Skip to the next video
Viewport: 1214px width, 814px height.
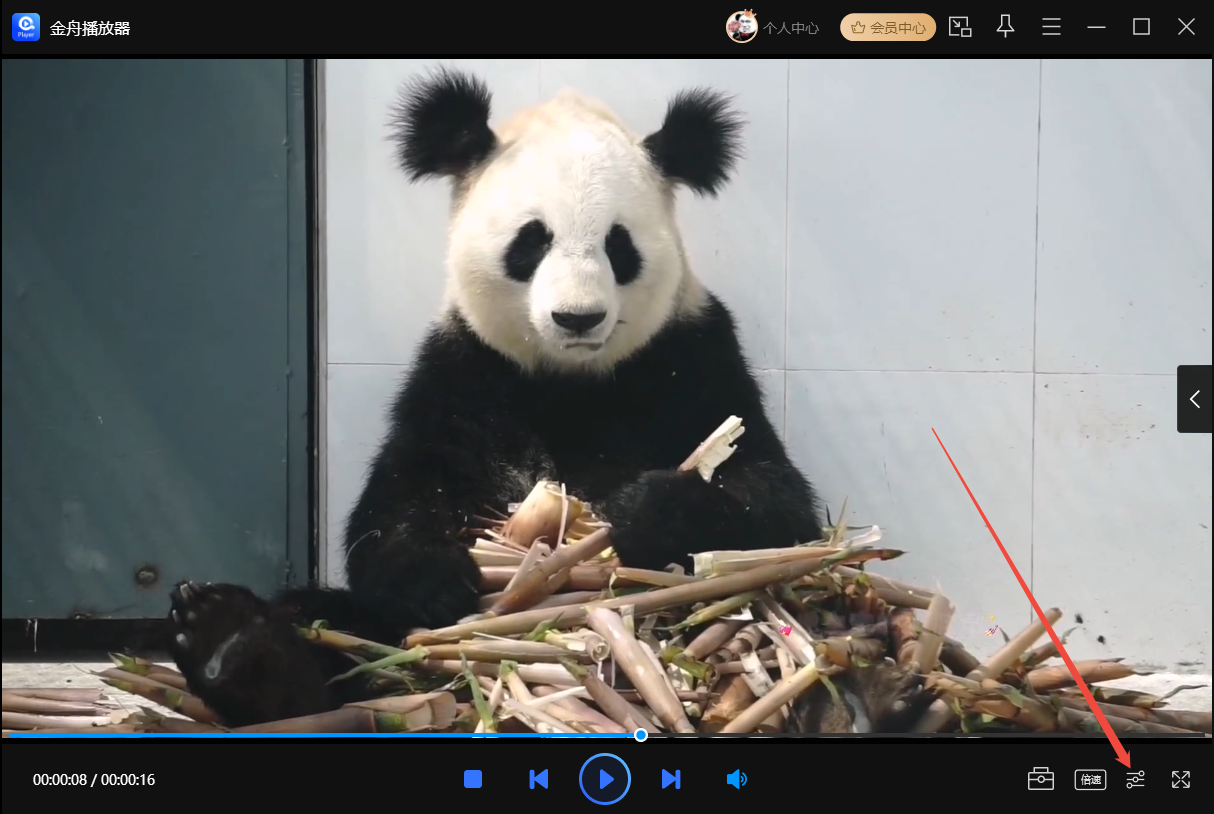671,779
